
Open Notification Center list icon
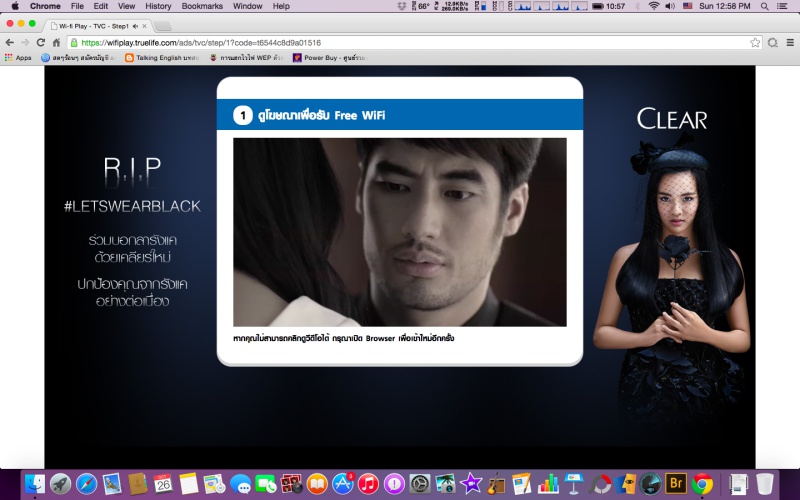(782, 6)
